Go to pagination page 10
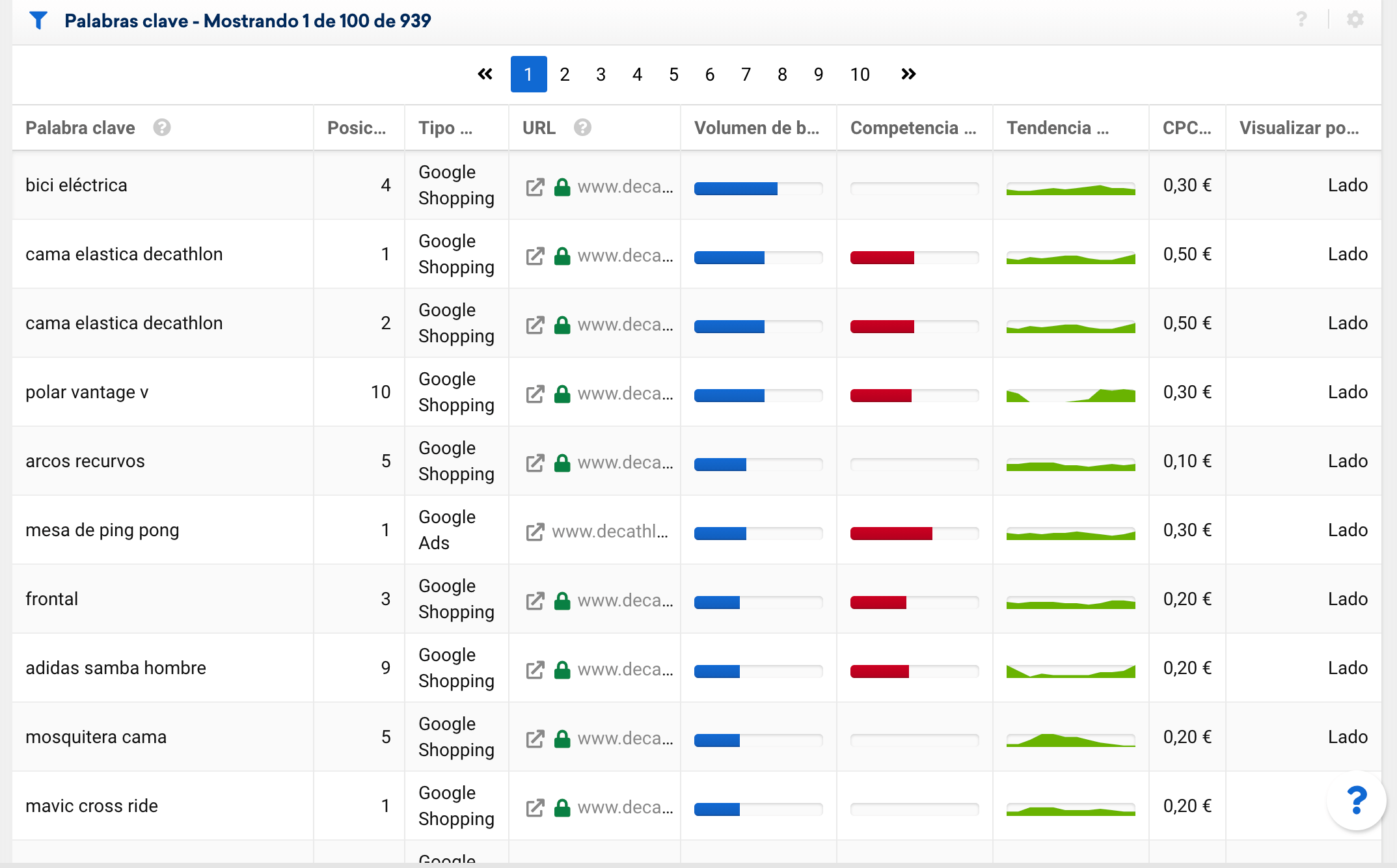 coord(860,74)
